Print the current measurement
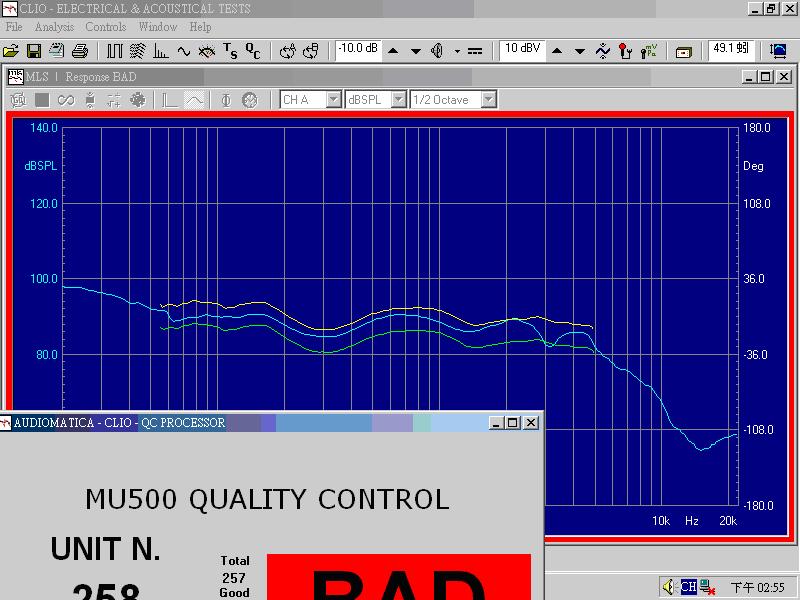800x600 pixels. [80, 51]
